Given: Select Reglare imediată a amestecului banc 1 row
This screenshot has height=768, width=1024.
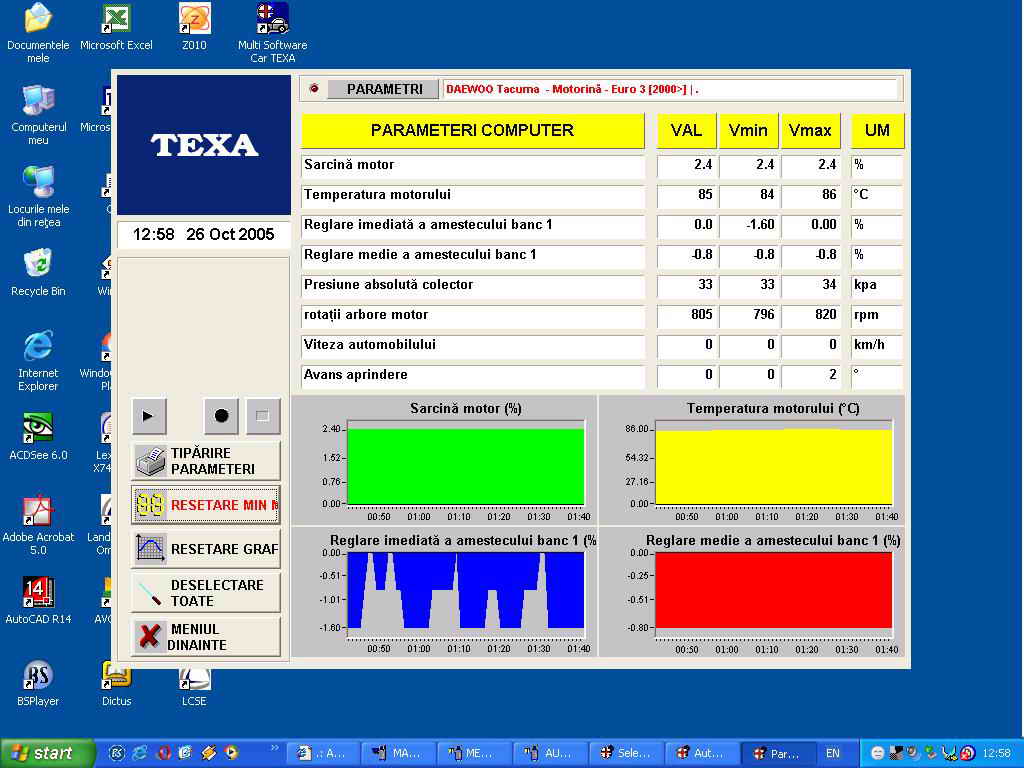Looking at the screenshot, I should [x=473, y=225].
